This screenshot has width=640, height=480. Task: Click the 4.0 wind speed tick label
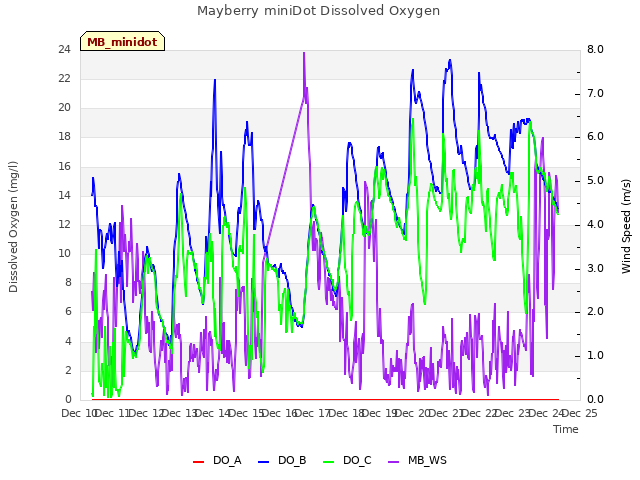[595, 224]
